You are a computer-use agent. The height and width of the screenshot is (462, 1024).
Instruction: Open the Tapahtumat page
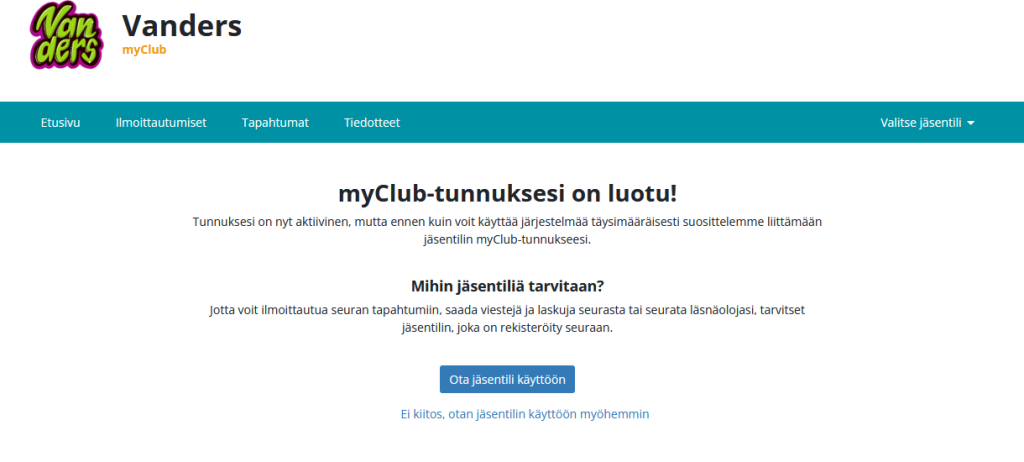(275, 123)
